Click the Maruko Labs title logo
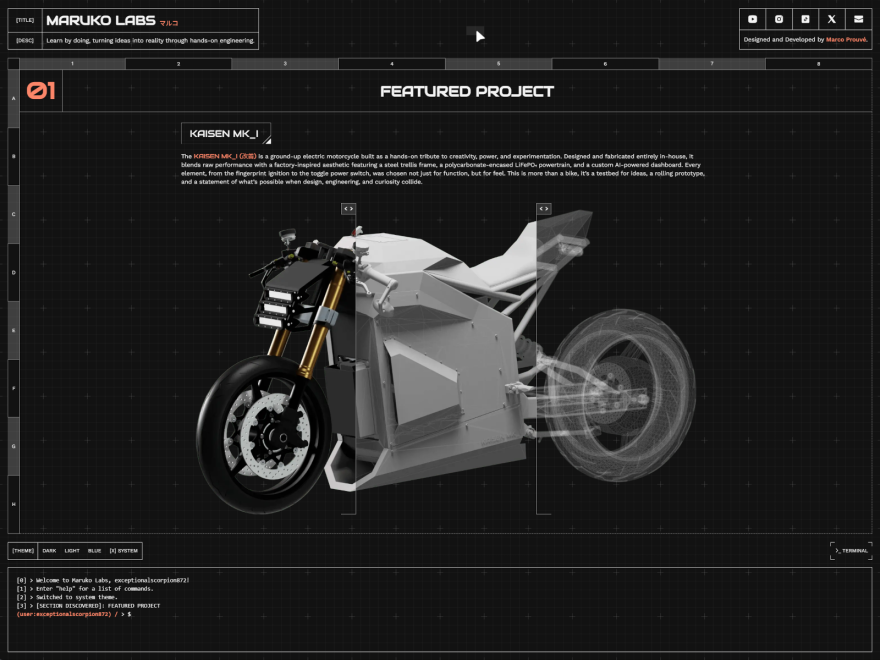This screenshot has width=880, height=660. [101, 21]
